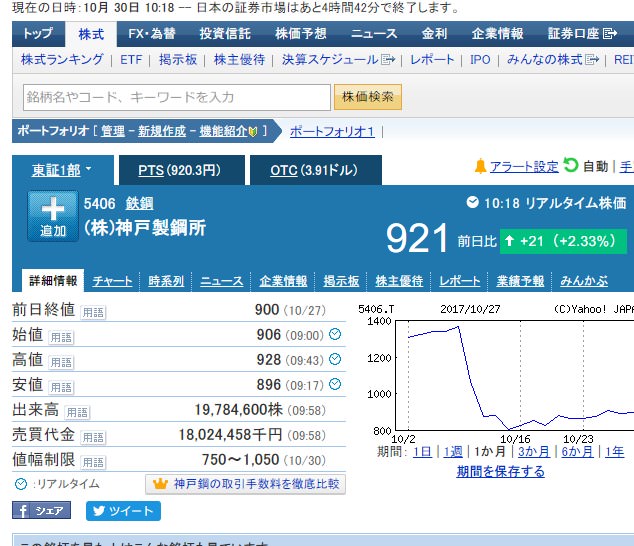Image resolution: width=634 pixels, height=546 pixels.
Task: Open 用語 glossary for 安値
Action: click(61, 387)
